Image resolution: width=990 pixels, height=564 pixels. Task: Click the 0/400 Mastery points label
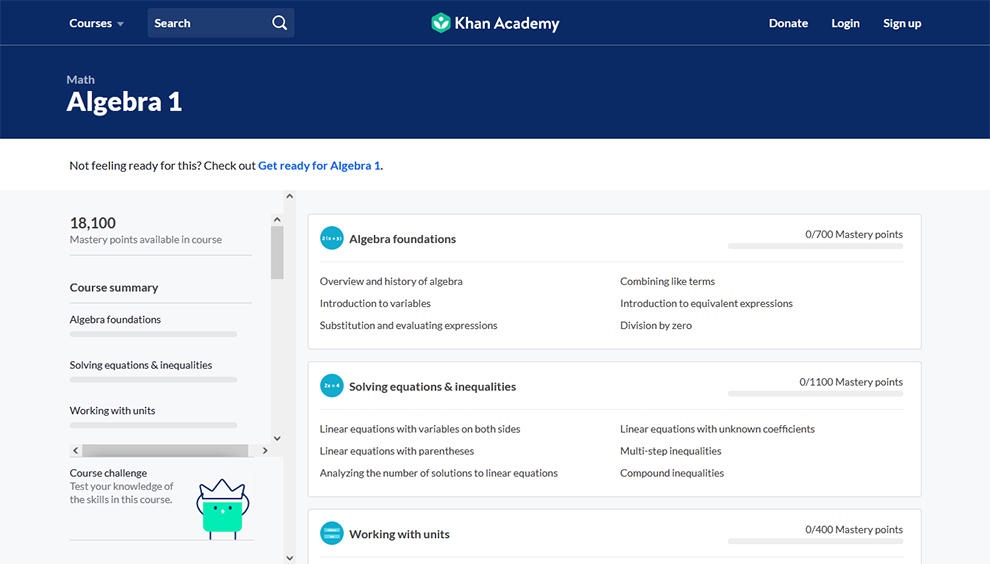click(x=854, y=530)
